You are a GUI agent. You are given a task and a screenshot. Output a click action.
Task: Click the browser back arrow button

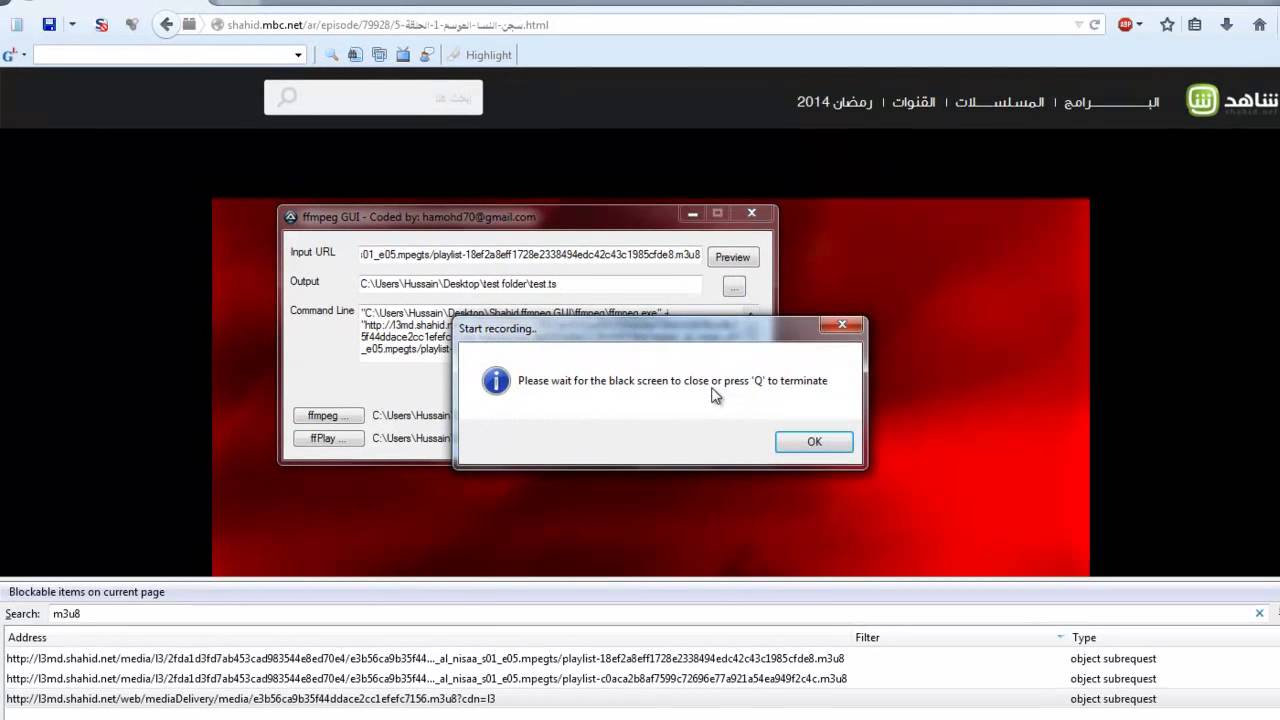(166, 24)
